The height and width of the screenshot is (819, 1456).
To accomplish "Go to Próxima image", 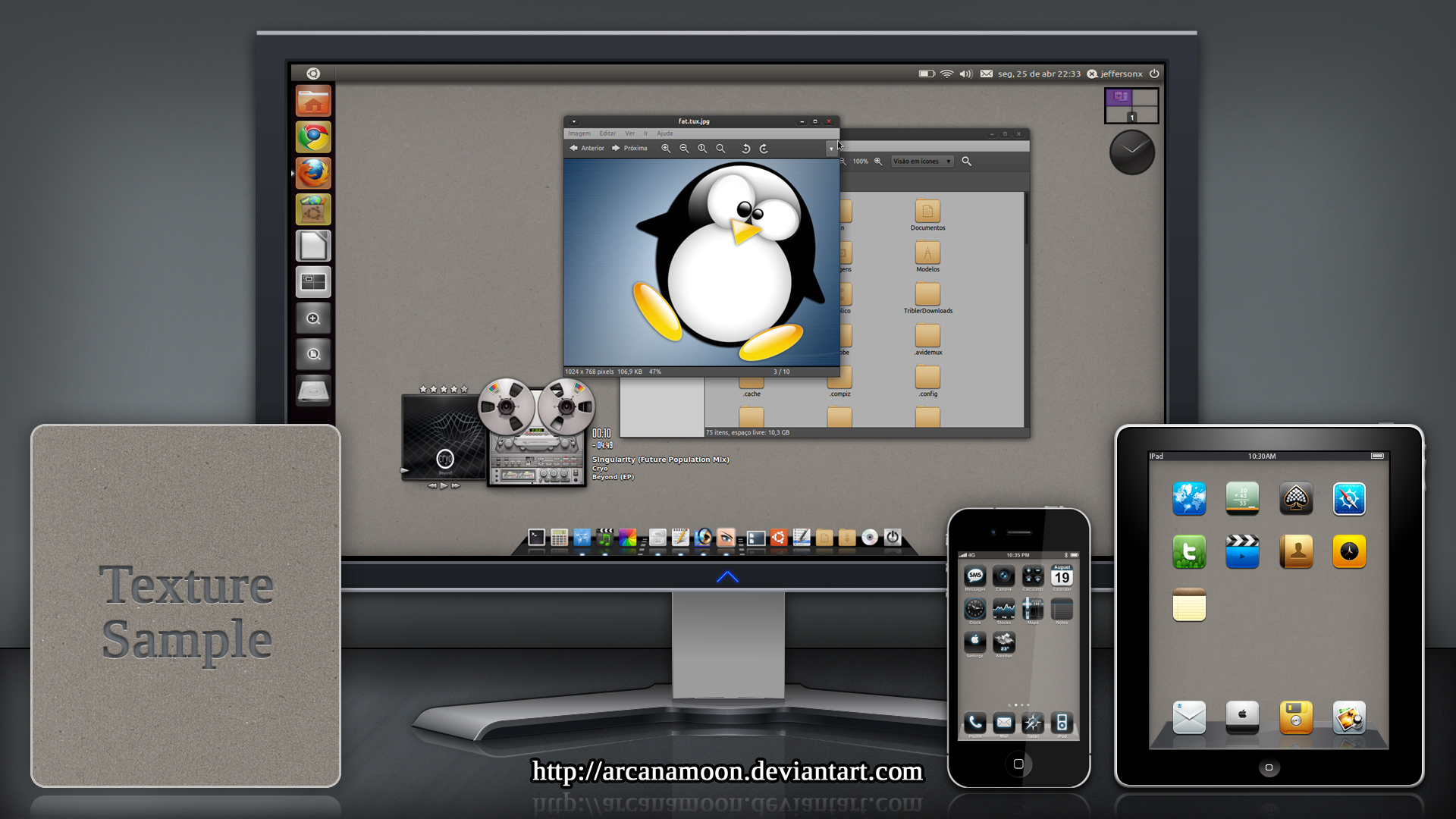I will pyautogui.click(x=629, y=149).
